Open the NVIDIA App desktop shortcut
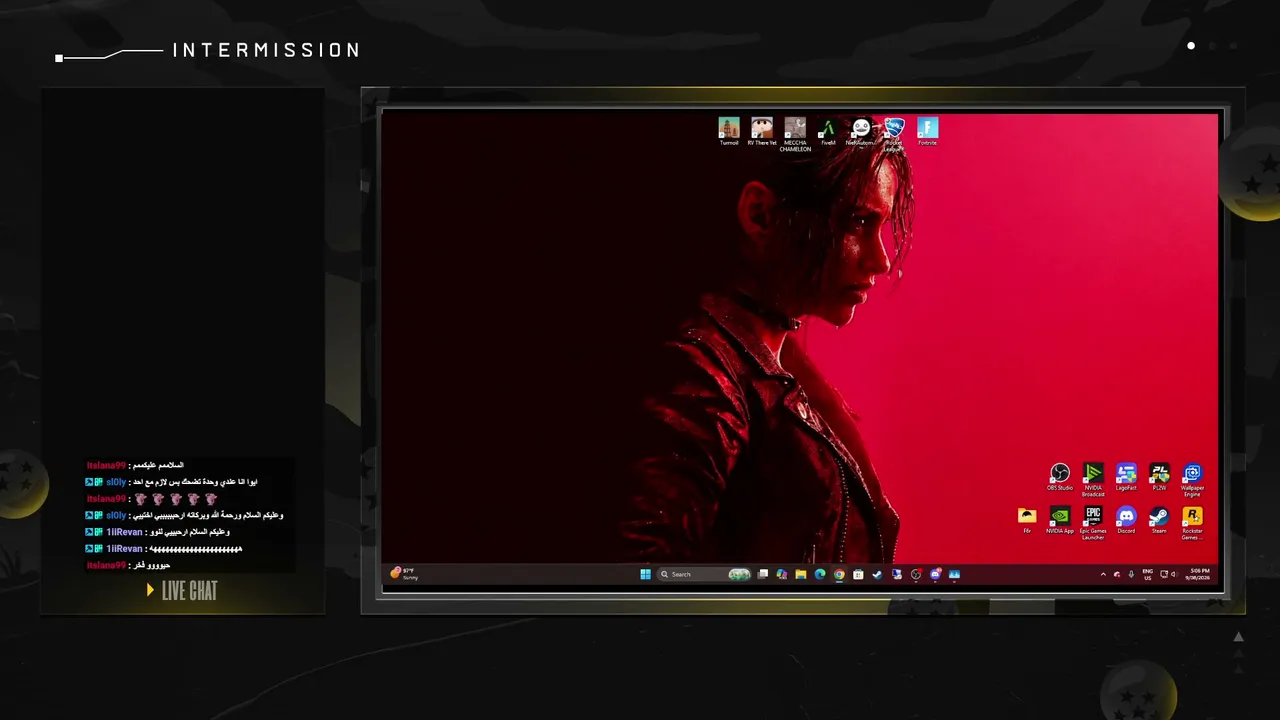Image resolution: width=1280 pixels, height=720 pixels. coord(1060,520)
